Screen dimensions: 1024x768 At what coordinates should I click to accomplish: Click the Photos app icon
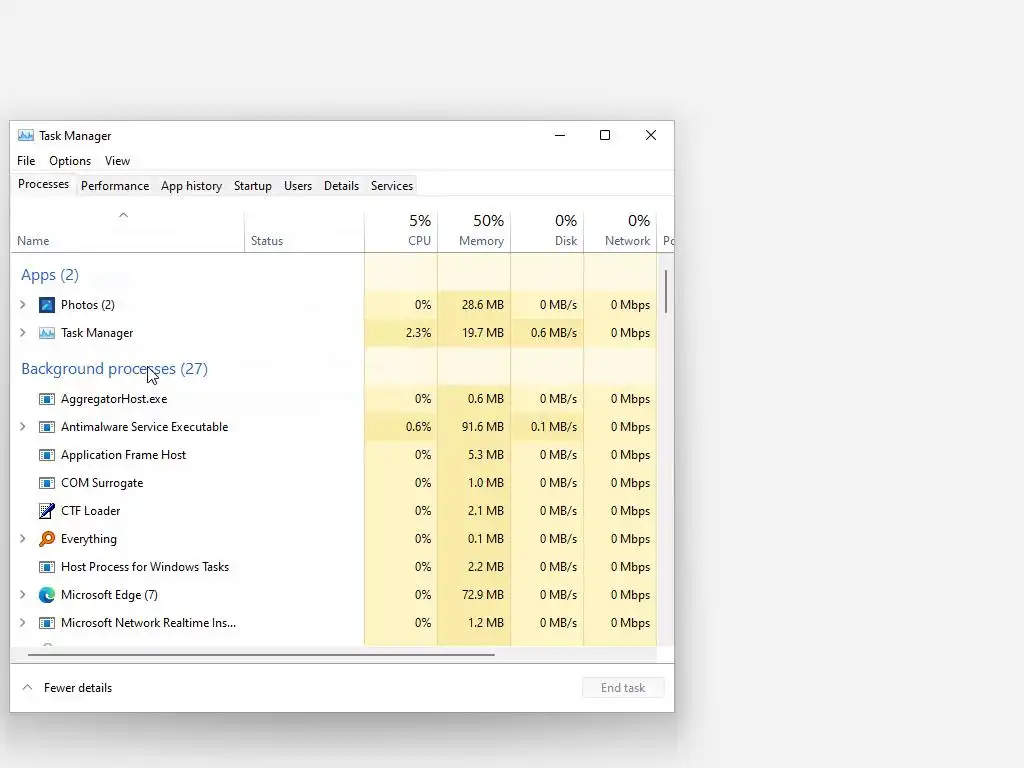(46, 305)
